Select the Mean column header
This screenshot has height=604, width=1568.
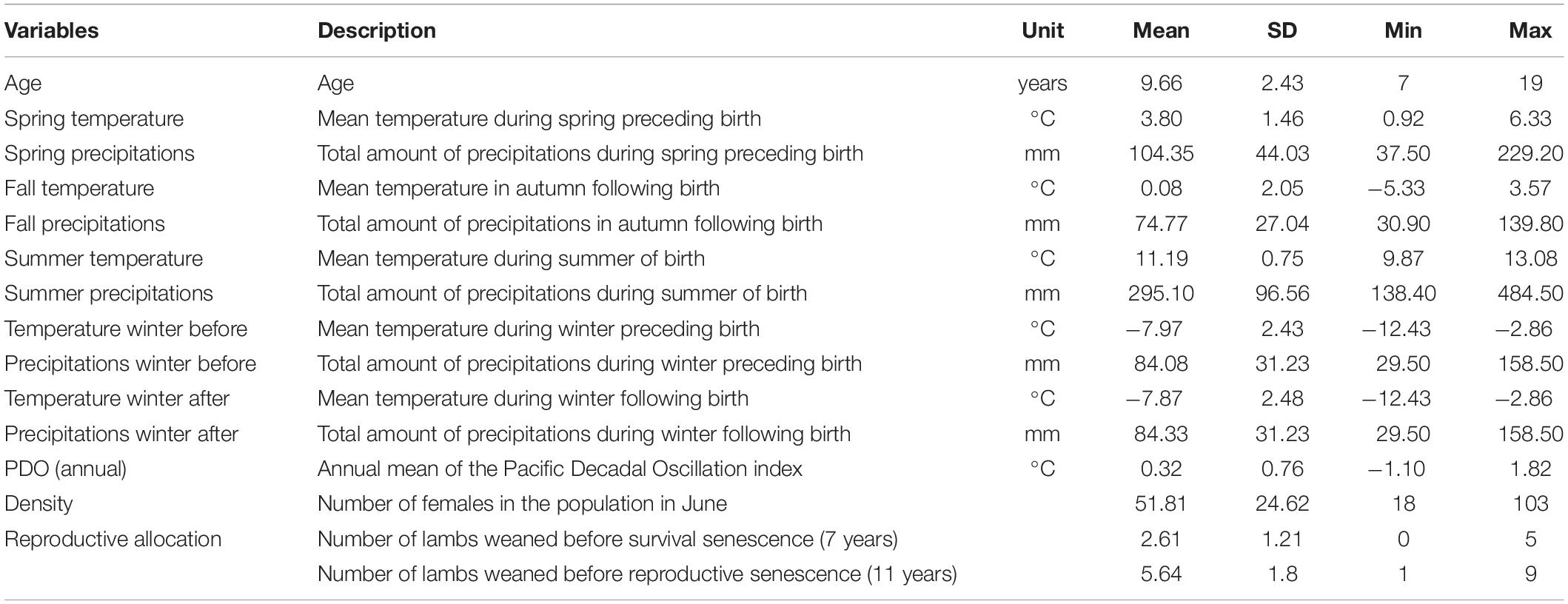1161,30
